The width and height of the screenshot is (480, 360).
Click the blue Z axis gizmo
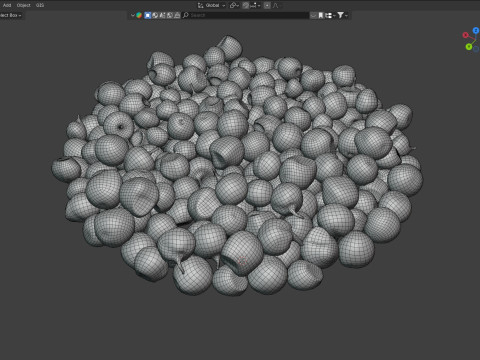pos(476,31)
